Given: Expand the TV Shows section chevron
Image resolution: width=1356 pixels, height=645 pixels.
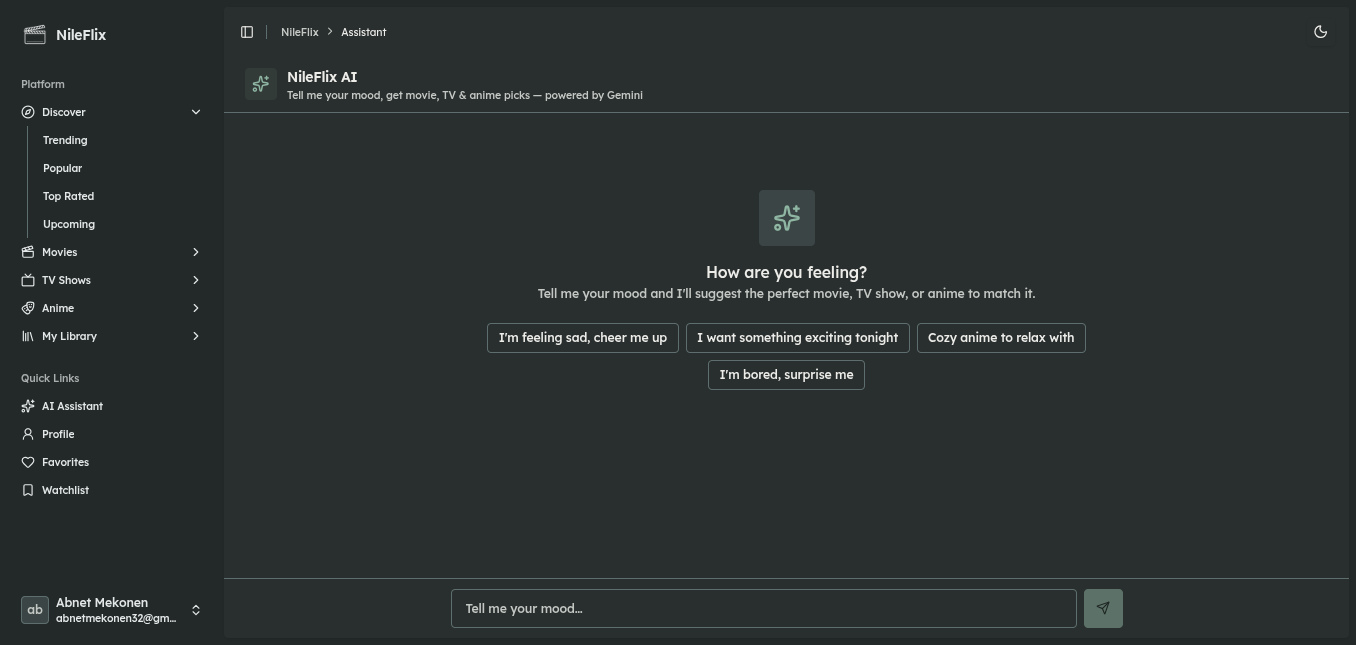Looking at the screenshot, I should click(x=196, y=280).
